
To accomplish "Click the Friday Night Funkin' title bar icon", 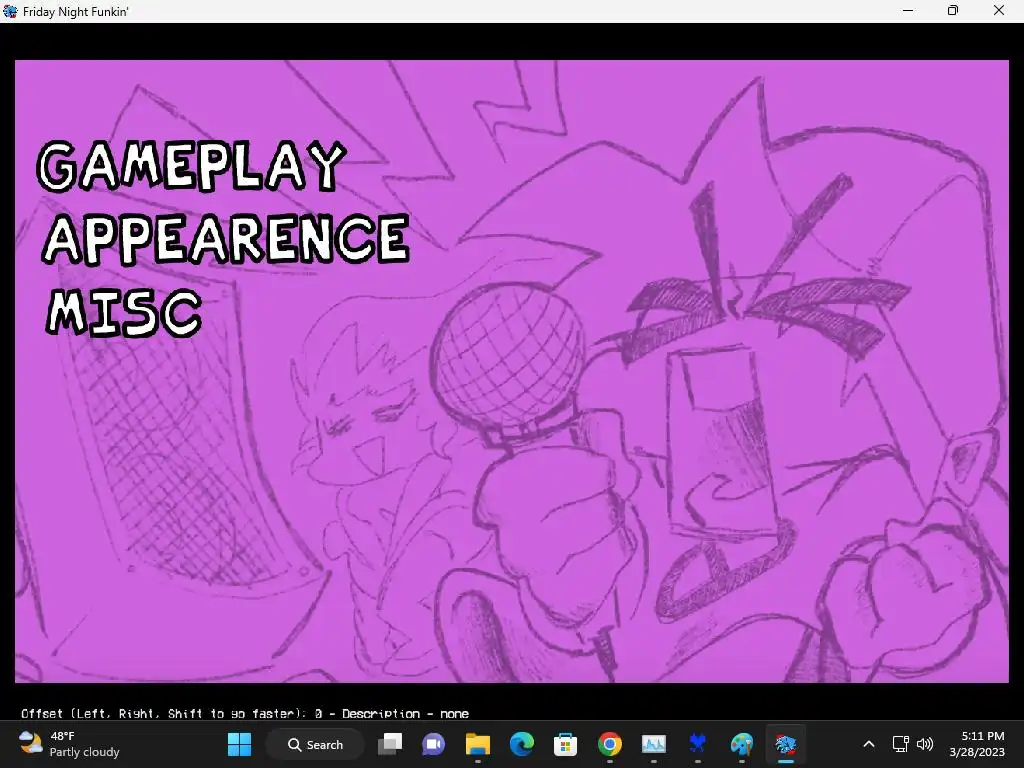I will click(x=10, y=11).
